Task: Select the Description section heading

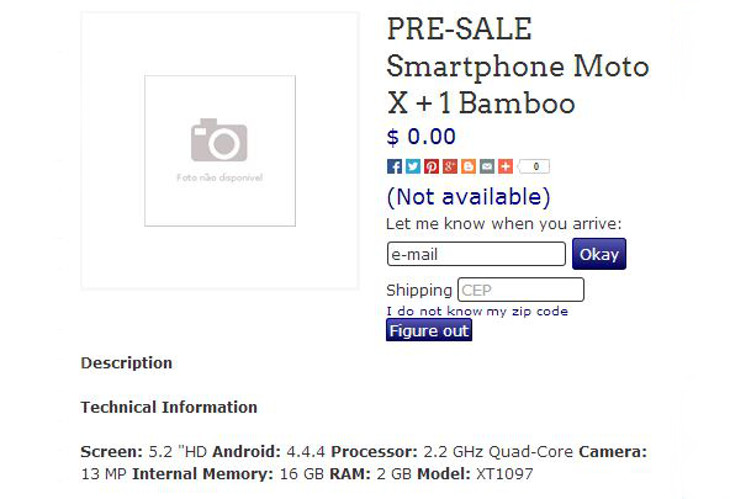Action: pos(126,363)
